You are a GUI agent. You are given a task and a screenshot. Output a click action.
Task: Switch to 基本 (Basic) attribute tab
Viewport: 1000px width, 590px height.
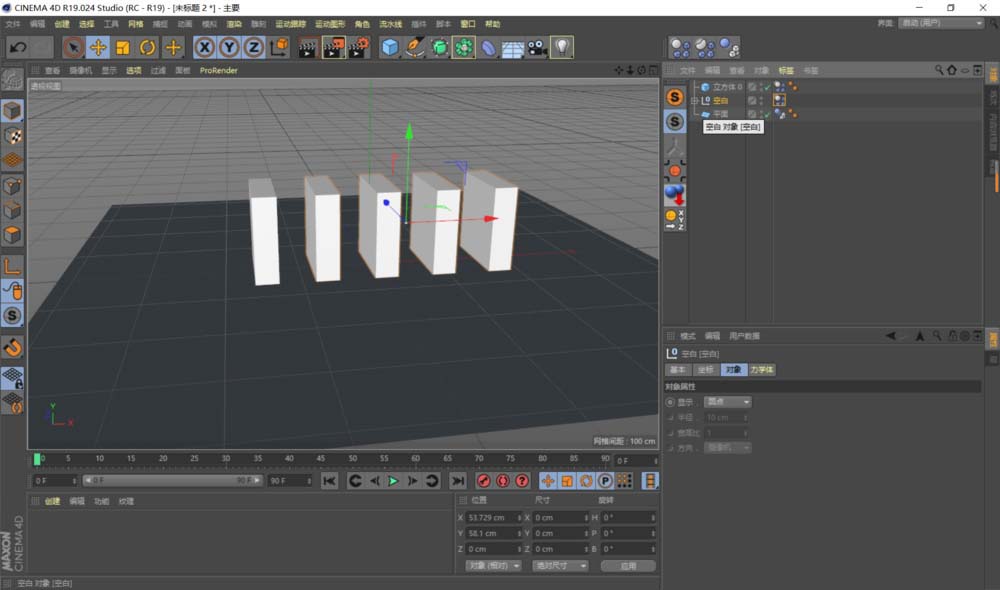click(x=678, y=370)
